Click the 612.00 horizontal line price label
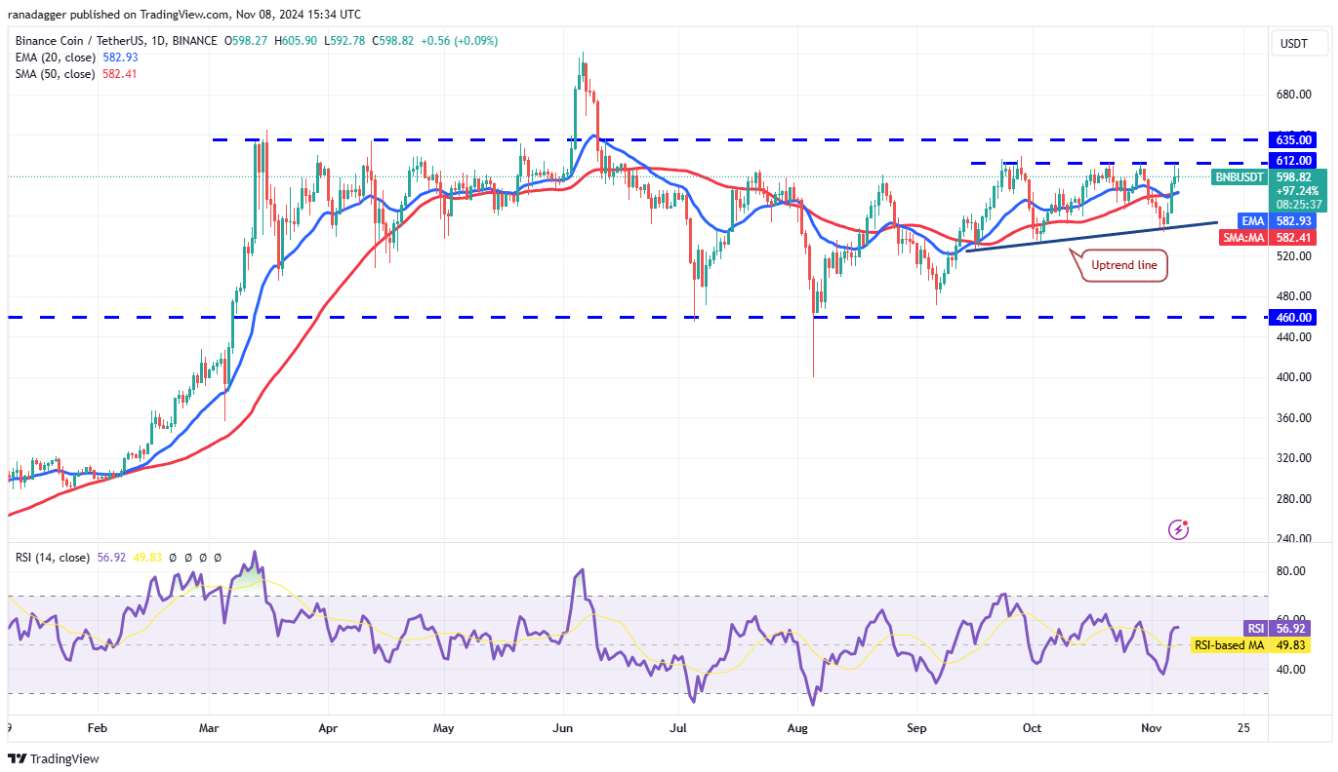 pyautogui.click(x=1291, y=160)
